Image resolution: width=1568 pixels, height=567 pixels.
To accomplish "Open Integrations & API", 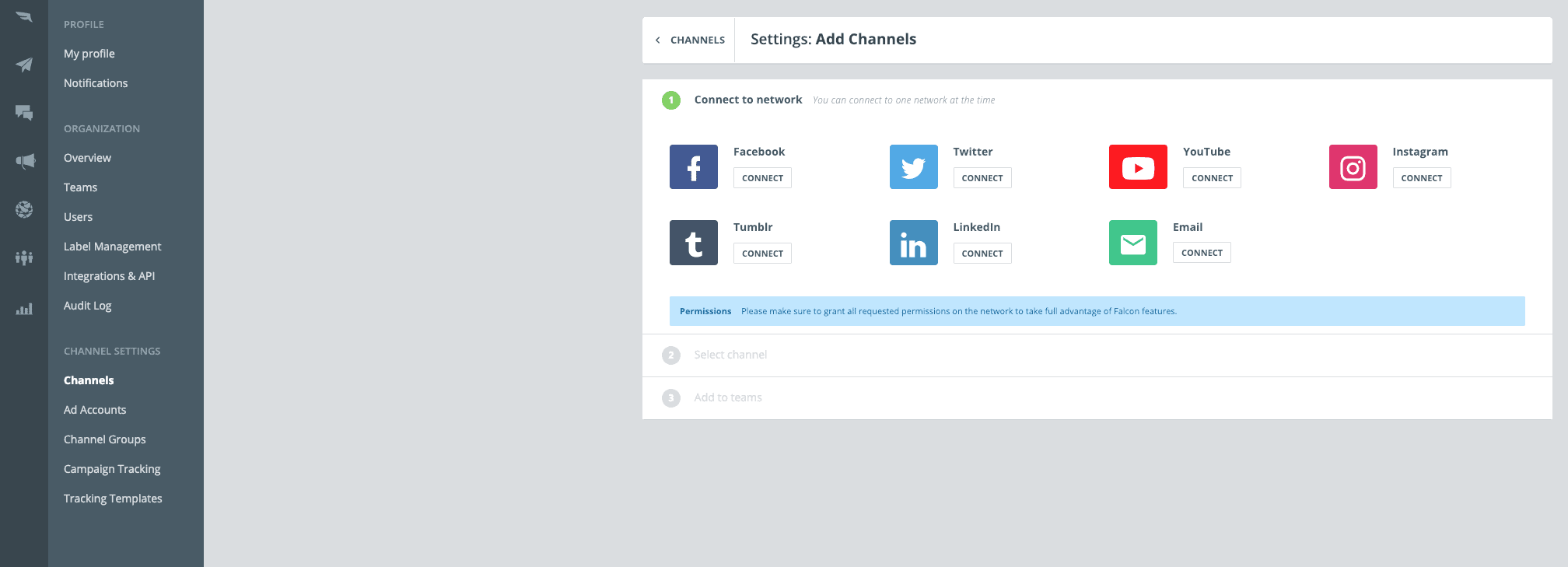I will point(109,276).
